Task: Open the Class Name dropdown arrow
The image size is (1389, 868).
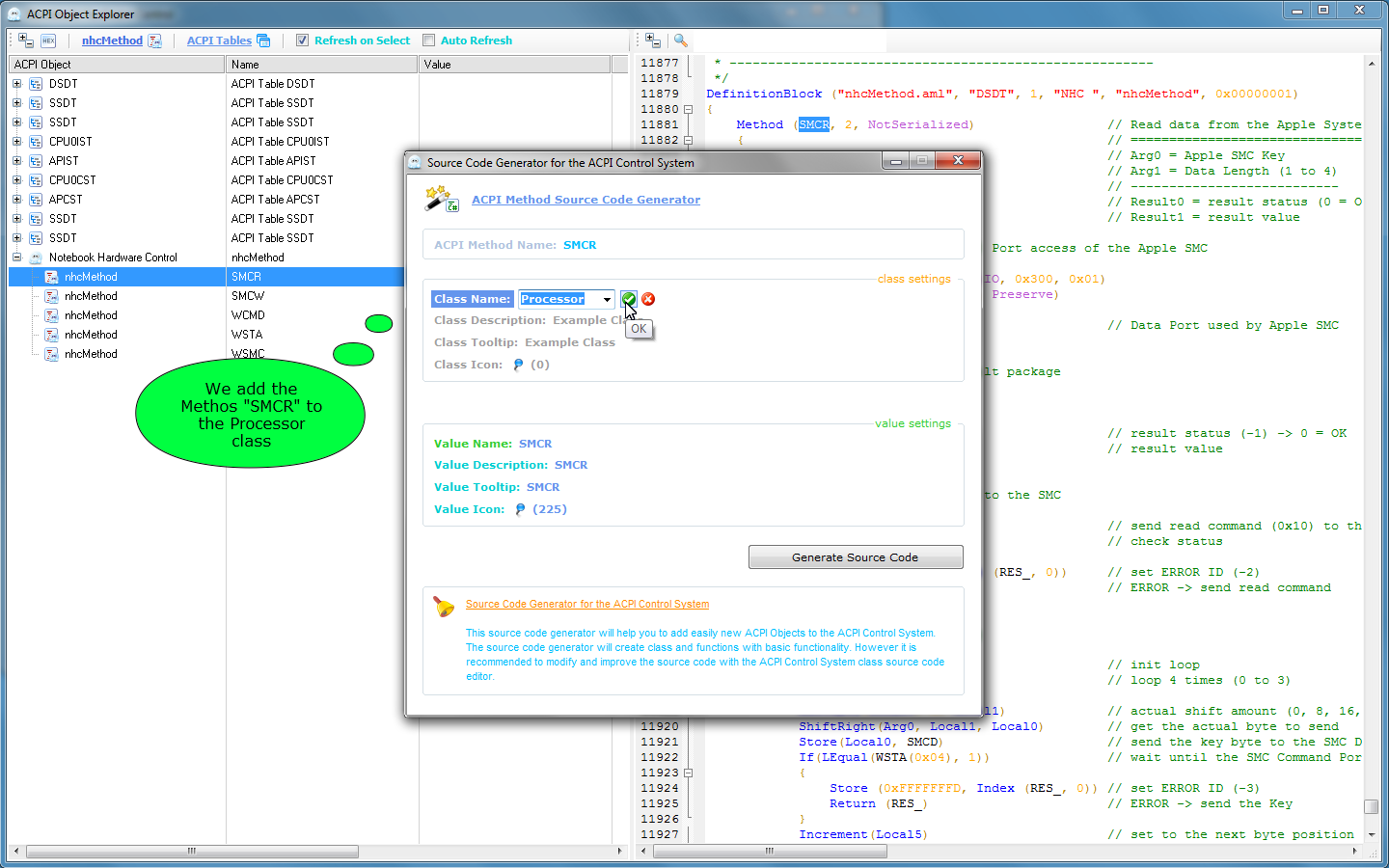Action: pos(607,299)
